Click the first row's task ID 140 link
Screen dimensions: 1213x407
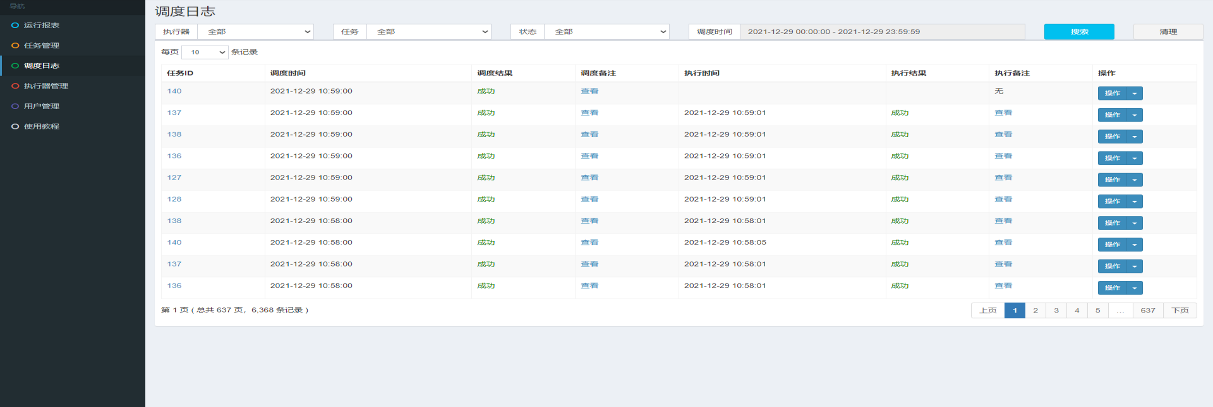(x=174, y=91)
